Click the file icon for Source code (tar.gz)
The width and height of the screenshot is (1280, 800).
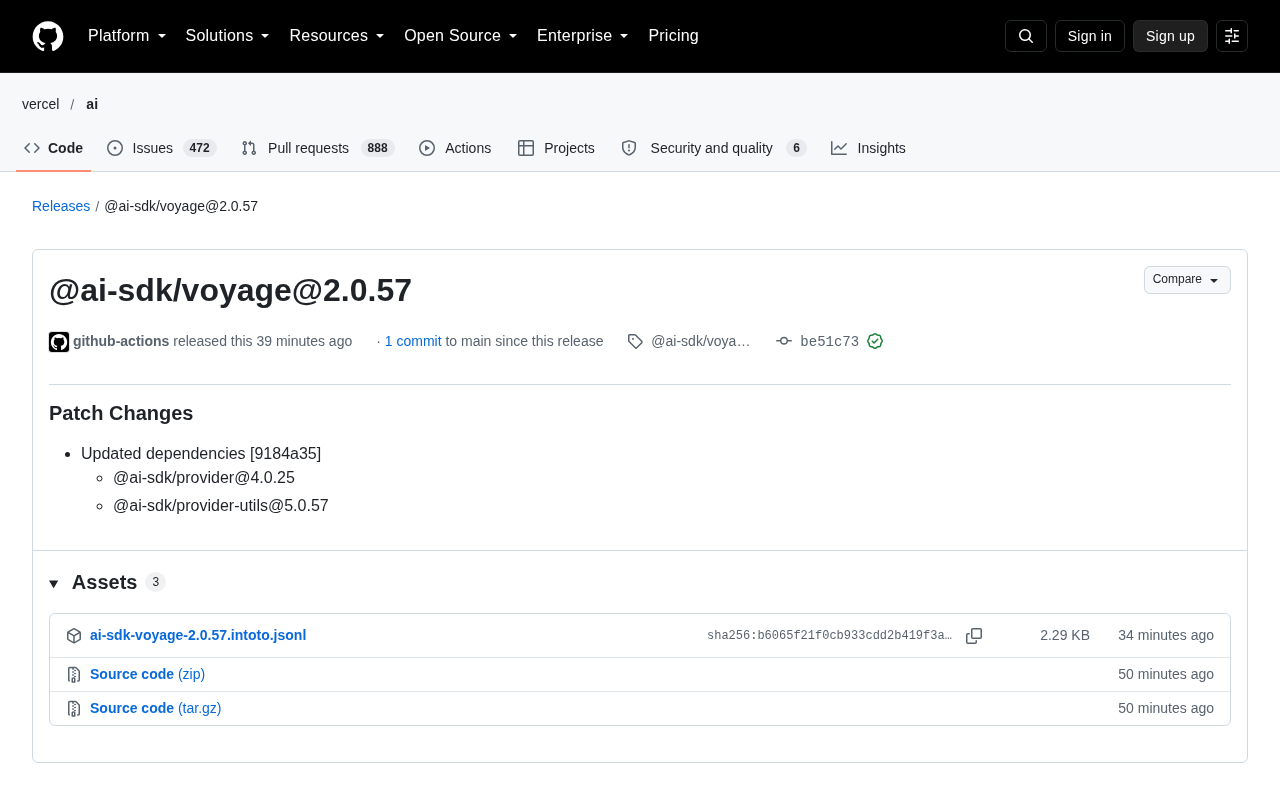pos(74,709)
